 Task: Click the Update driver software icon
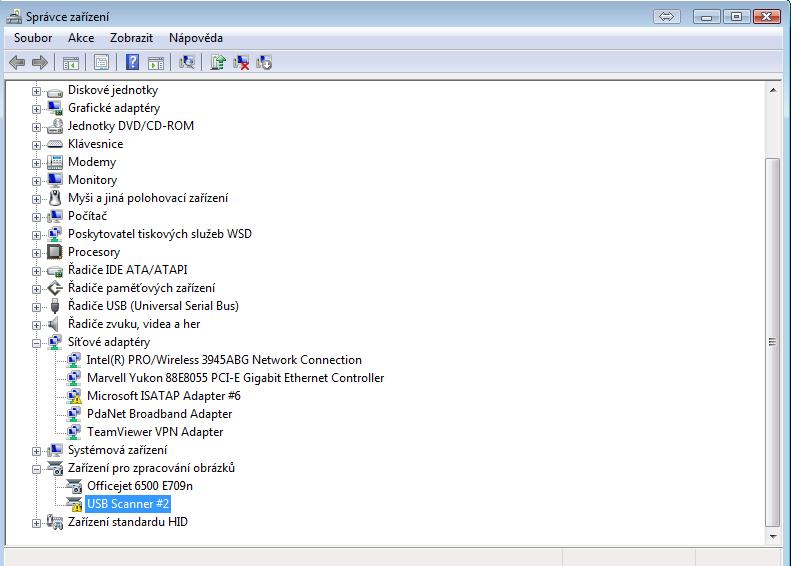point(218,62)
